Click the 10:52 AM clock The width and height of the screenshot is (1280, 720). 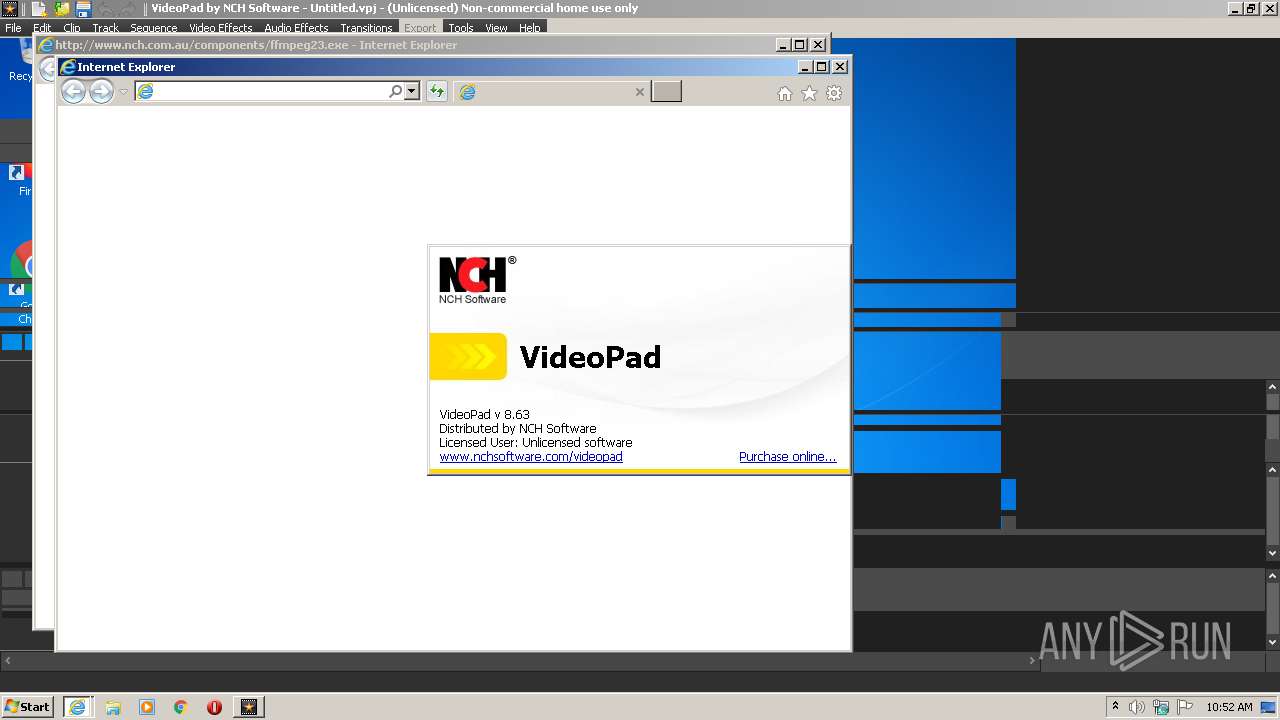tap(1229, 707)
